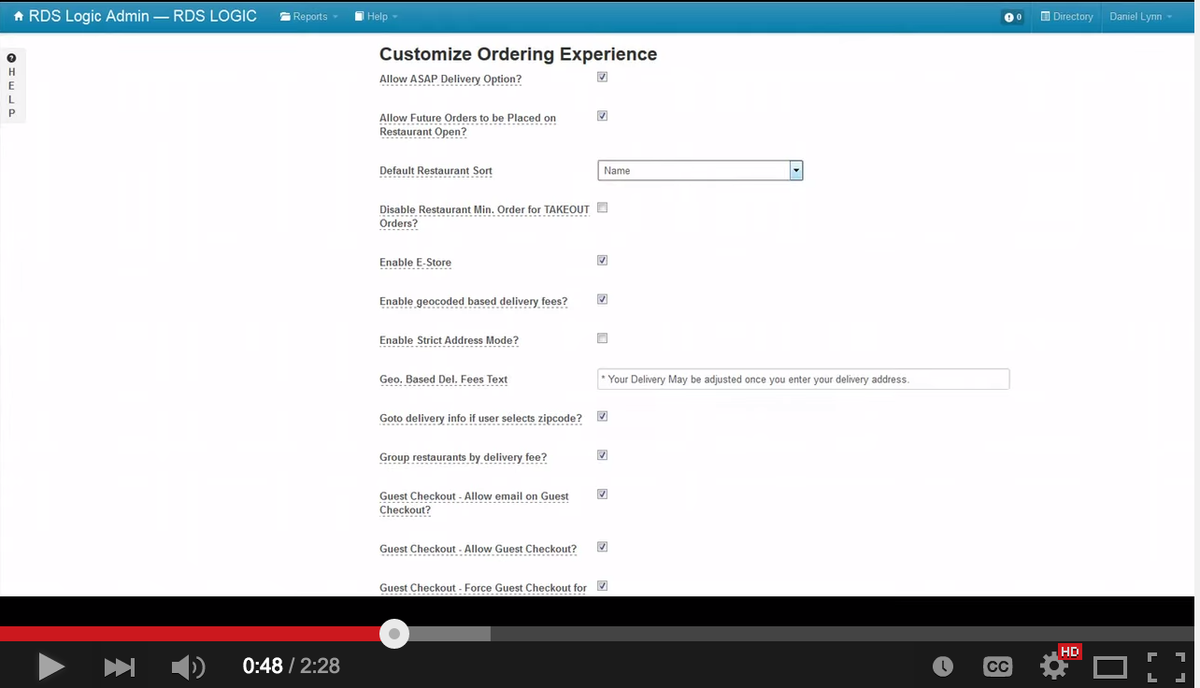This screenshot has width=1200, height=688.
Task: Click the home icon beside RDS Logic Admin
Action: [x=19, y=16]
